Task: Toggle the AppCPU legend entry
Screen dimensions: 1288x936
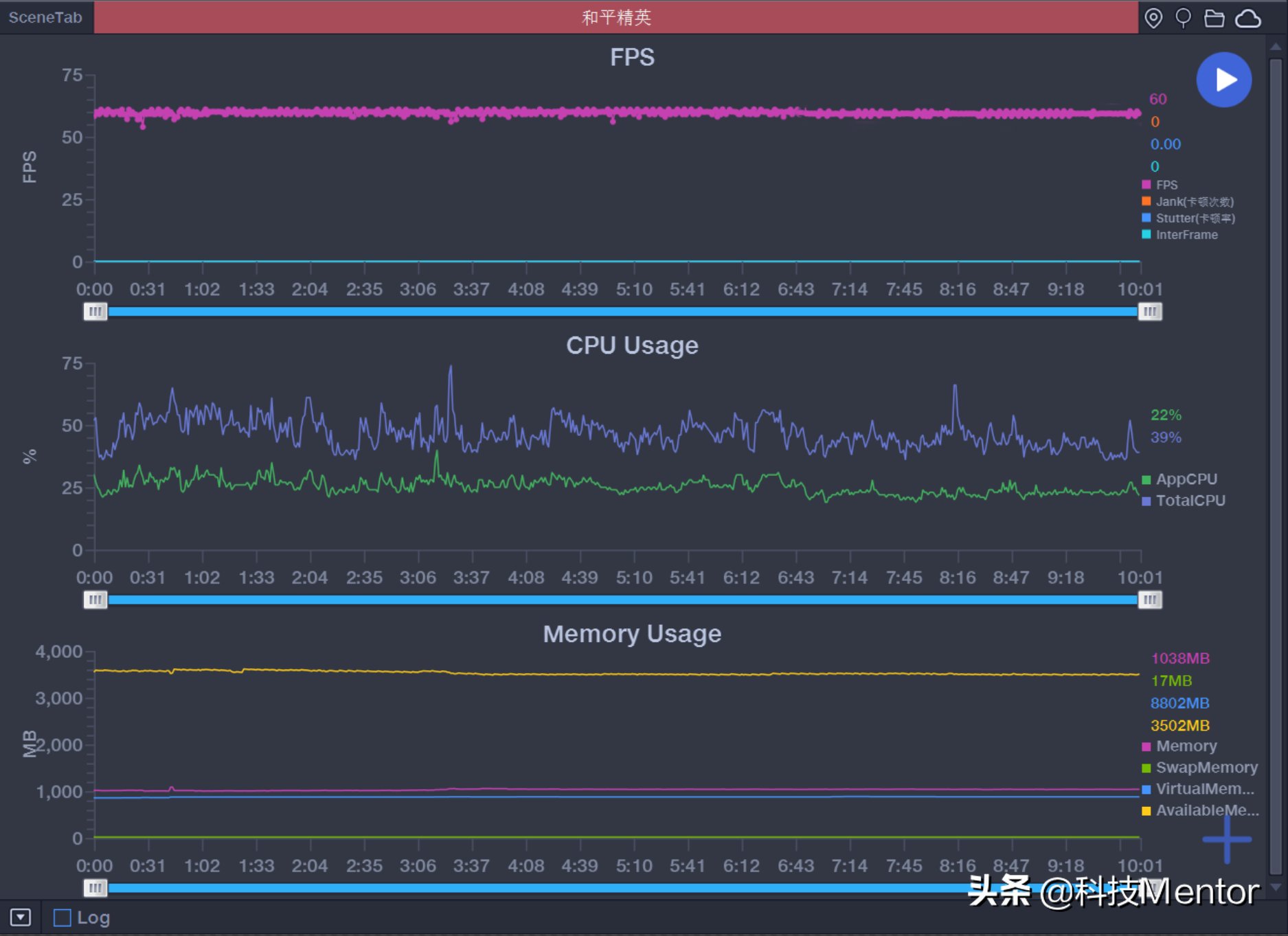Action: pos(1179,479)
